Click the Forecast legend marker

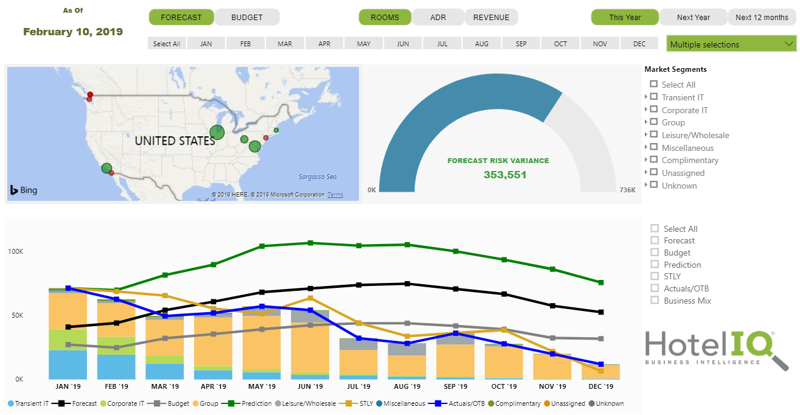click(x=61, y=403)
